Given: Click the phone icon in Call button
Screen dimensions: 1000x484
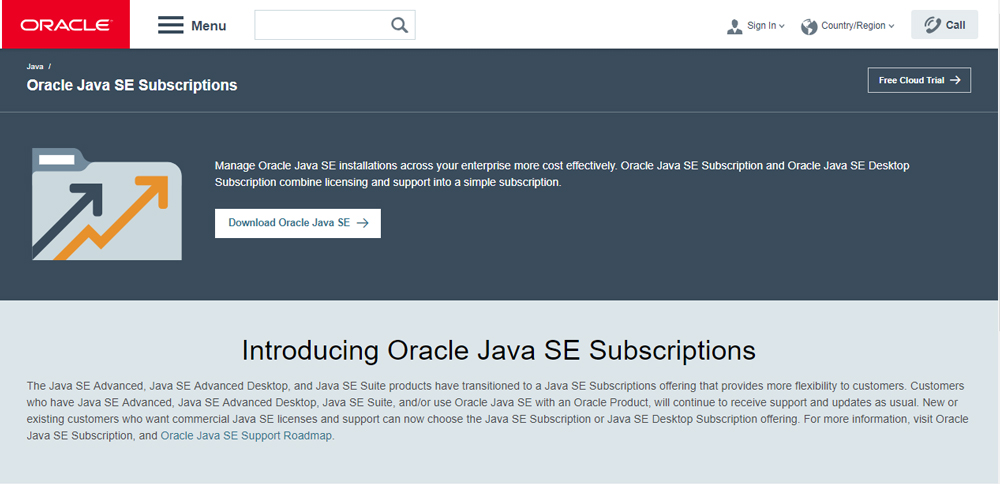Looking at the screenshot, I should 932,25.
